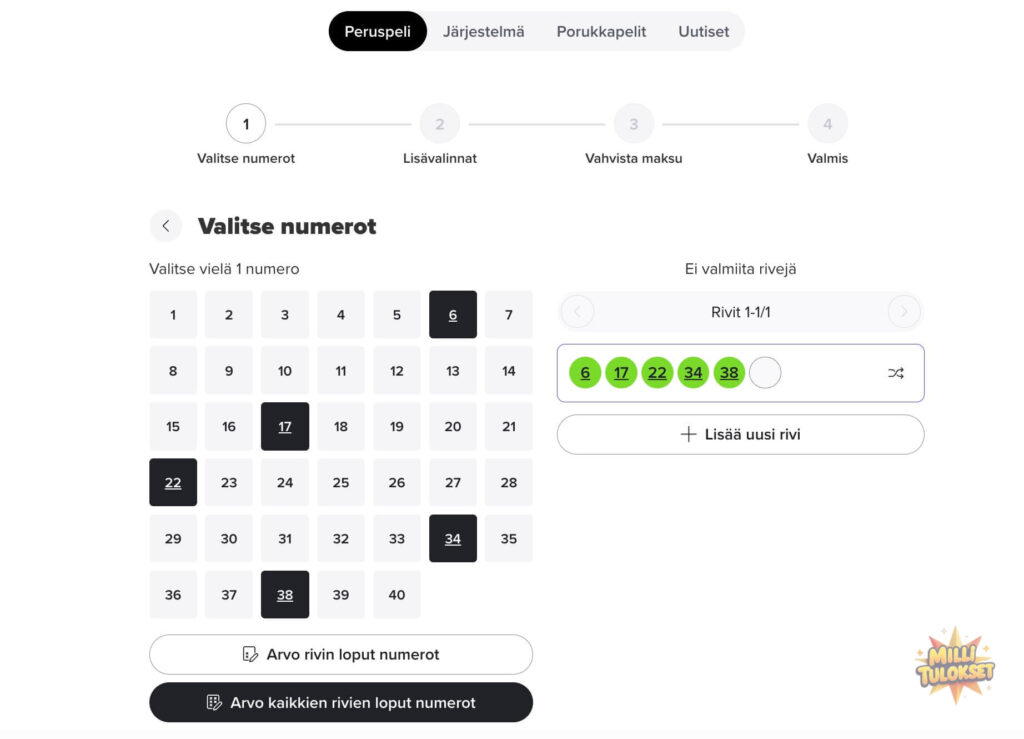
Task: Click step circle 3 Vahvista maksu
Action: point(633,123)
